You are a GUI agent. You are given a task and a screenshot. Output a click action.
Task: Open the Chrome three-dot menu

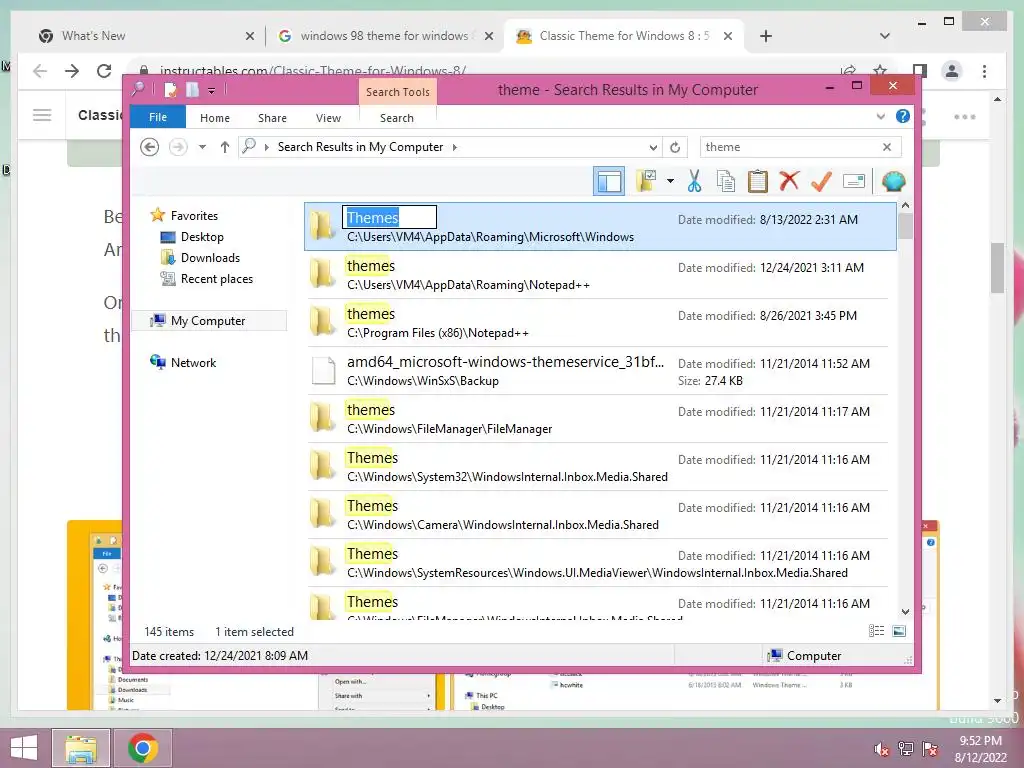click(984, 71)
